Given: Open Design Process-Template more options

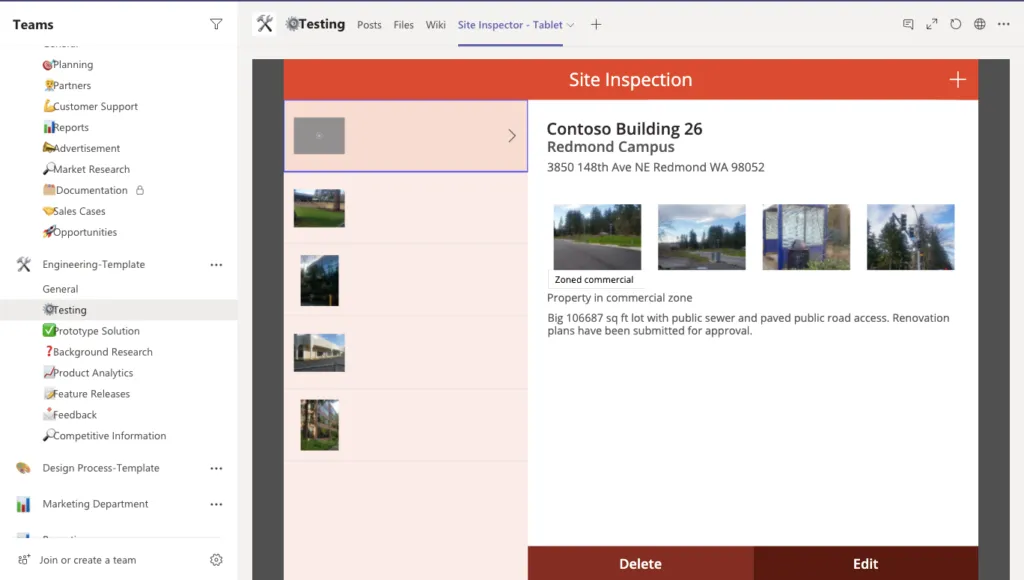Looking at the screenshot, I should (x=216, y=468).
